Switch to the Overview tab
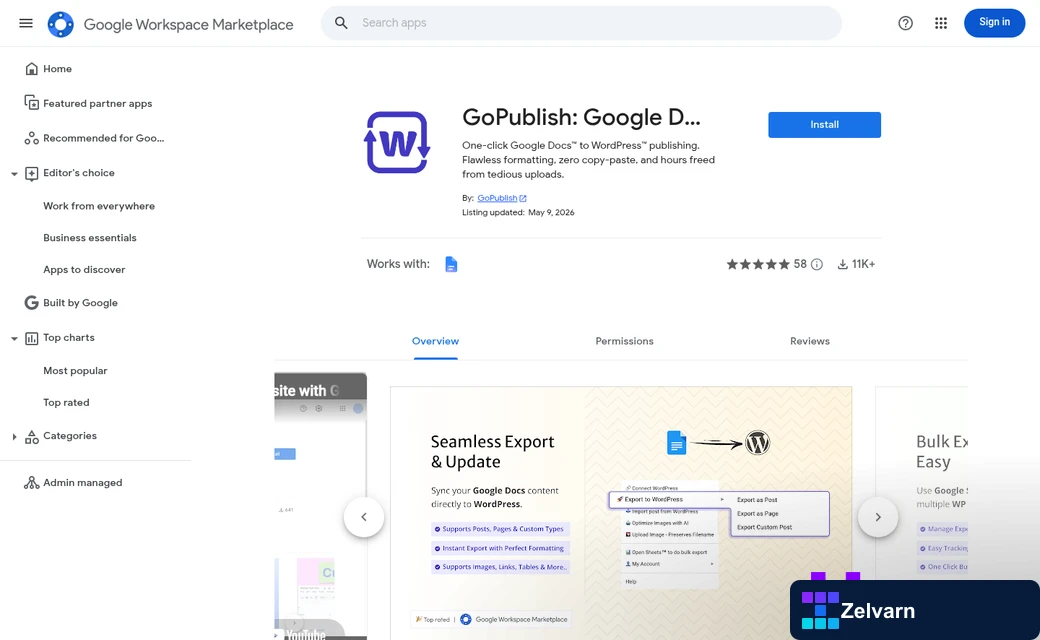Viewport: 1040px width, 640px height. click(435, 341)
